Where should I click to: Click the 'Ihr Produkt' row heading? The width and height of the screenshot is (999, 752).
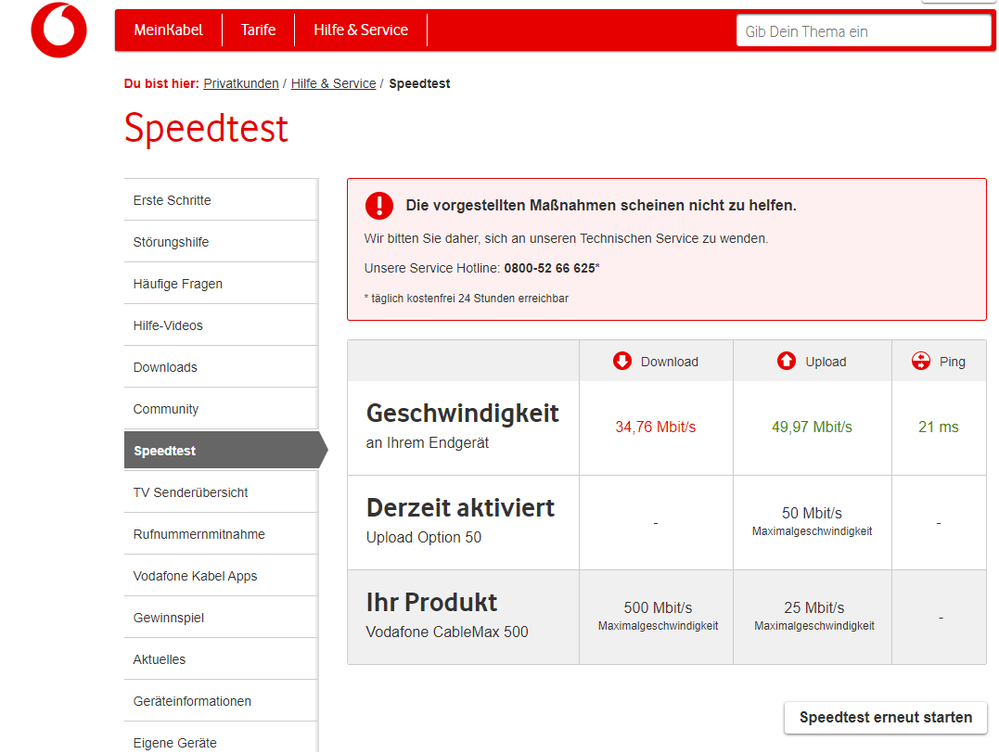[431, 602]
